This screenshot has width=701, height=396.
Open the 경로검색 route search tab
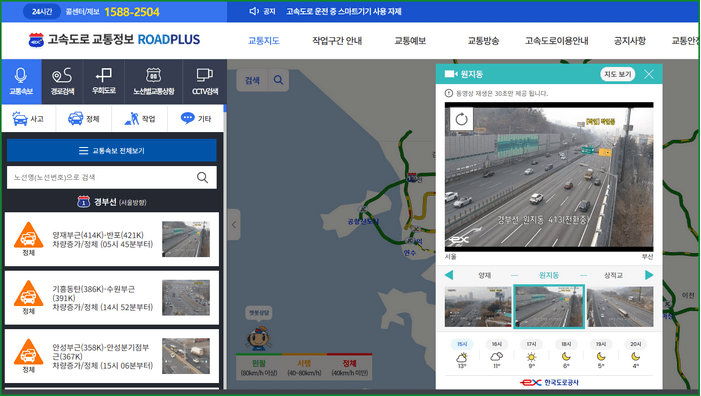[62, 81]
